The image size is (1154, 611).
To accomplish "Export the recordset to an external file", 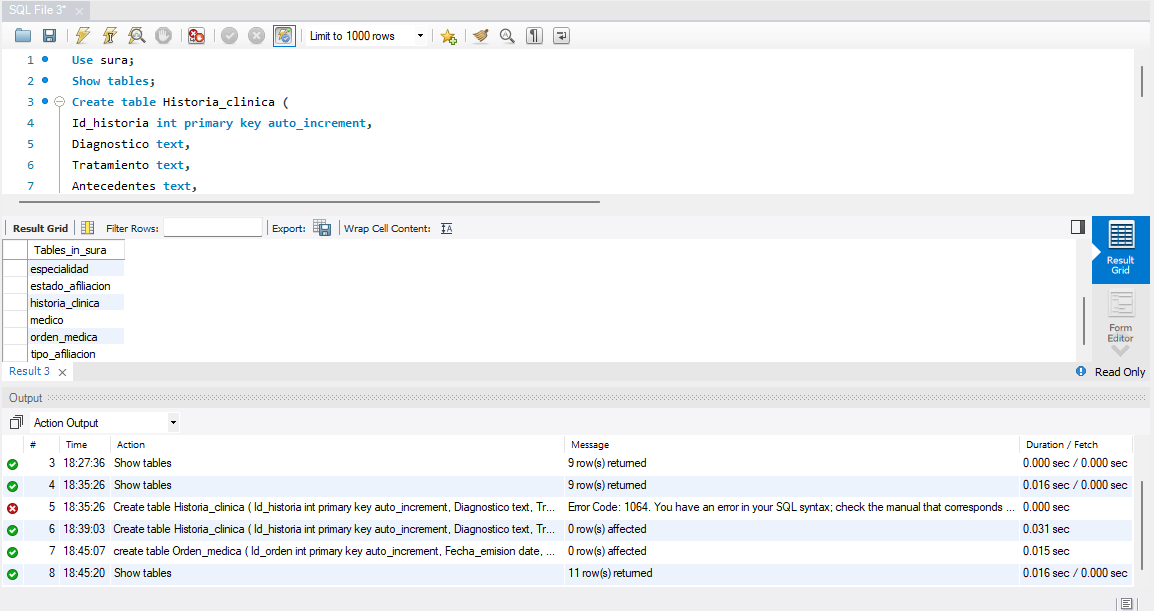I will (x=322, y=228).
